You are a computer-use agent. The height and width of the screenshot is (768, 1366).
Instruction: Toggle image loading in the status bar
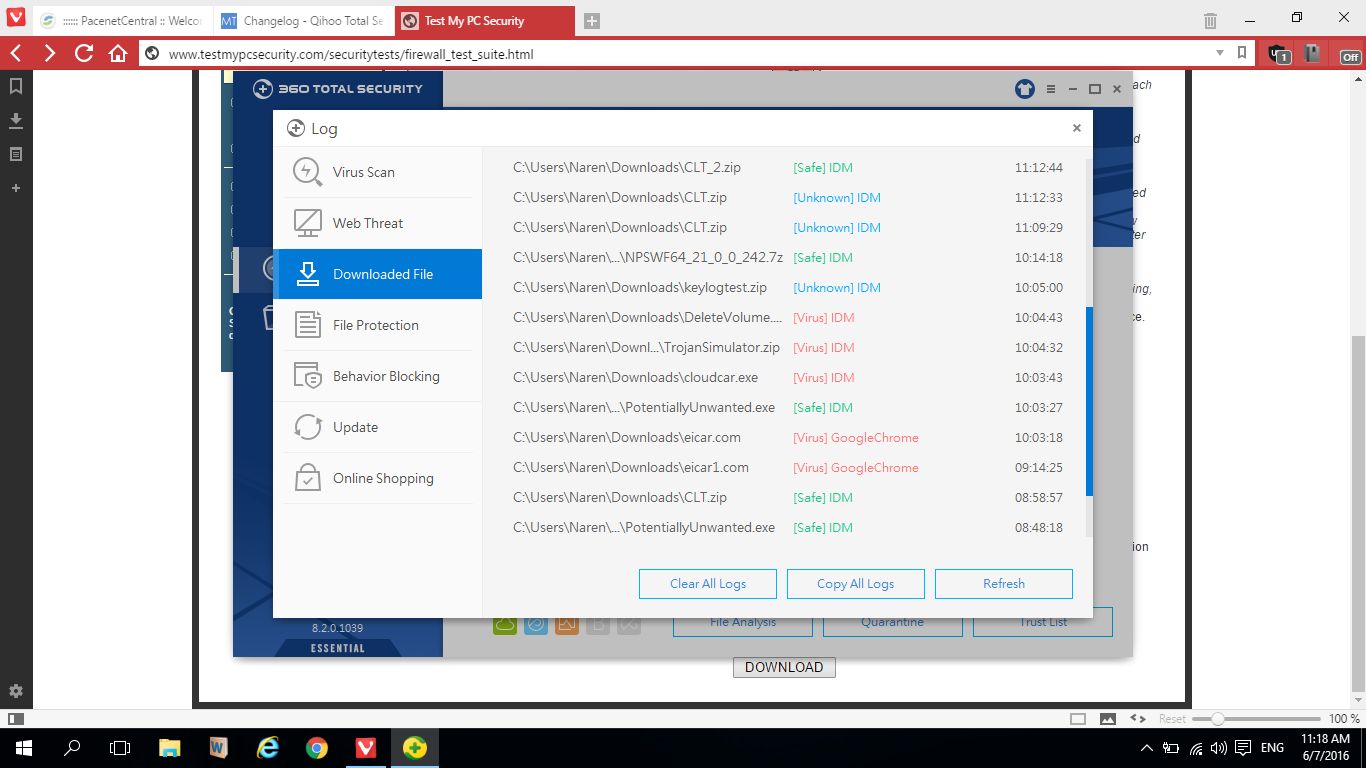[x=1108, y=718]
